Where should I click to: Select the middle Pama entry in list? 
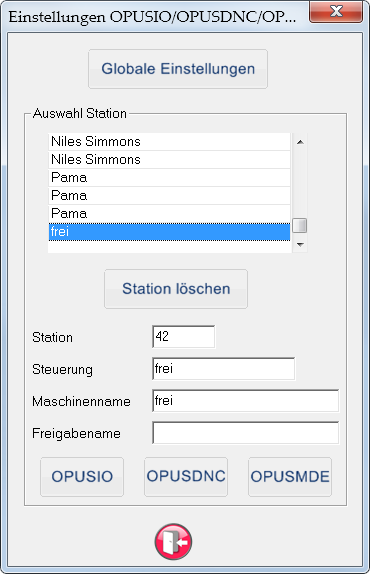pos(169,195)
